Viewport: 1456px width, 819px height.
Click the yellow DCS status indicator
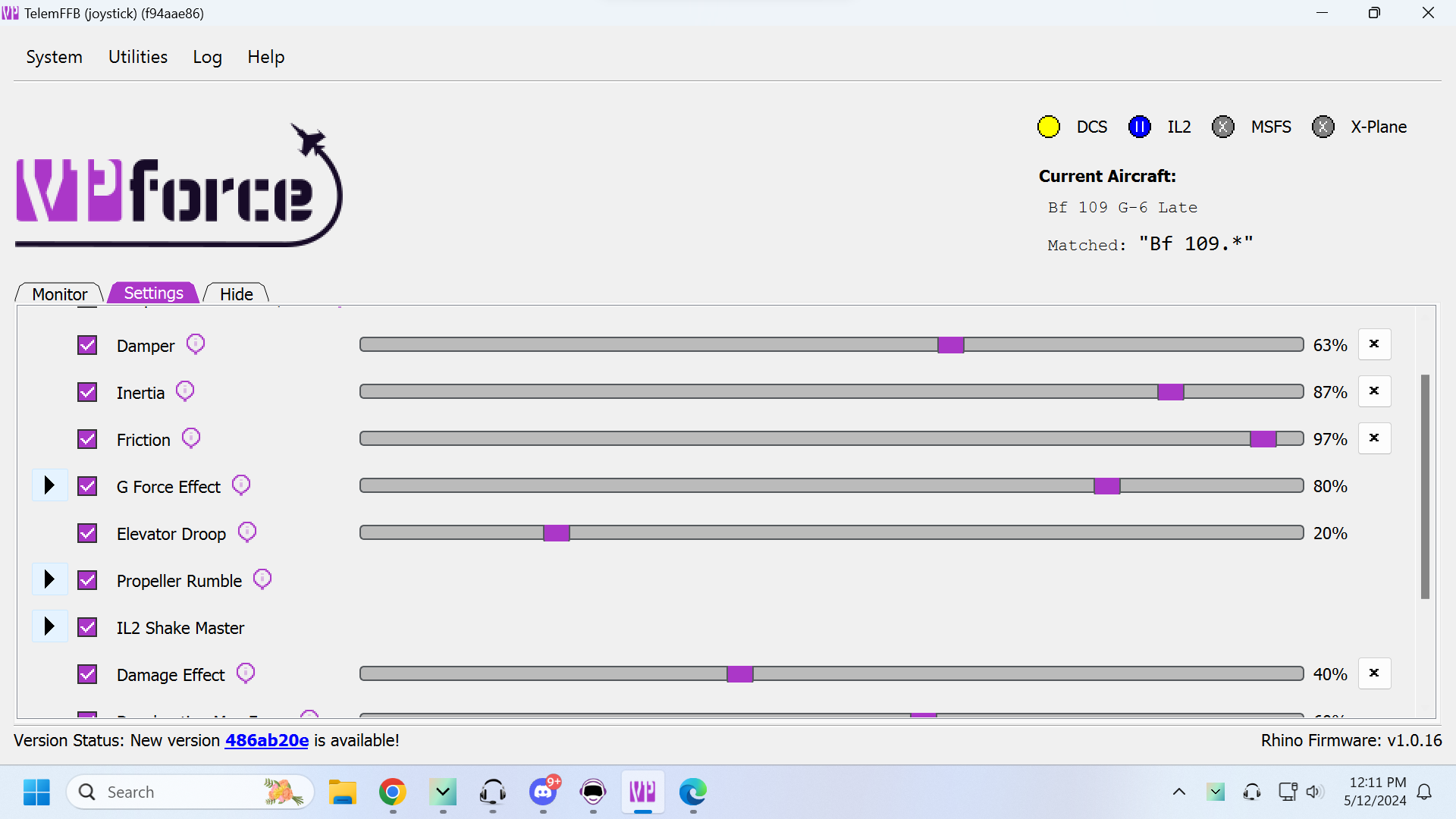(1049, 127)
